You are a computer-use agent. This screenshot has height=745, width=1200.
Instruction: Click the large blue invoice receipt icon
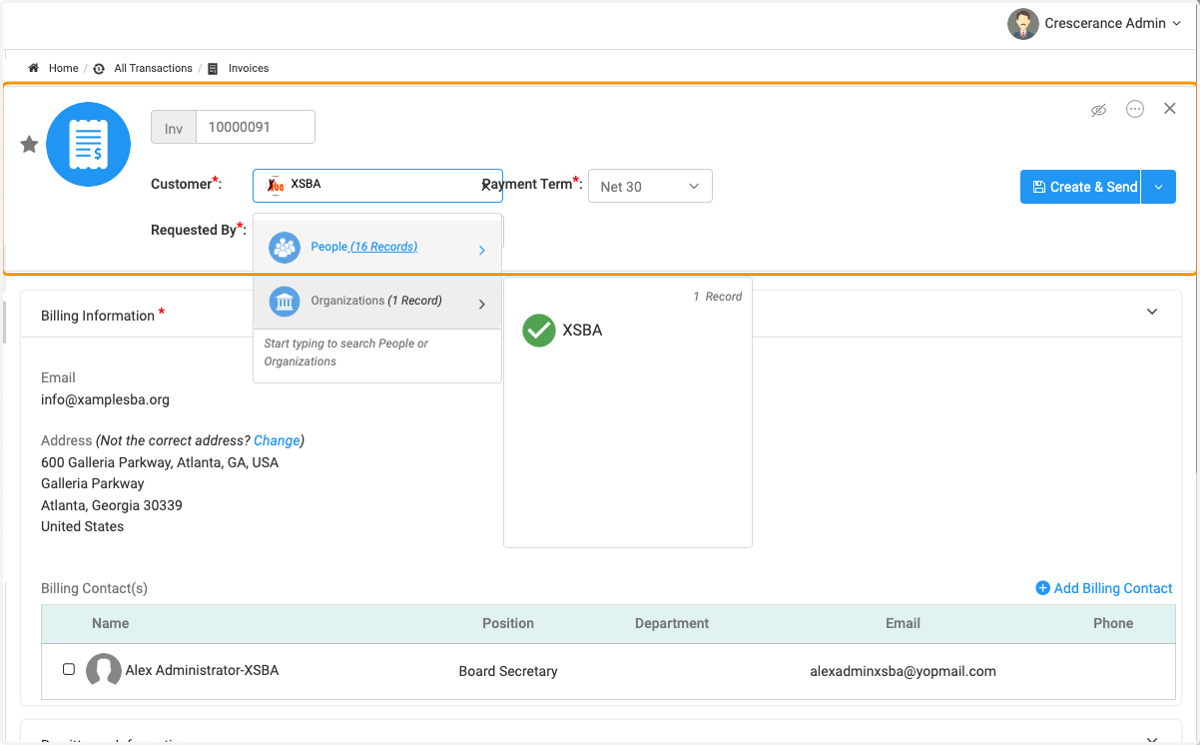89,144
